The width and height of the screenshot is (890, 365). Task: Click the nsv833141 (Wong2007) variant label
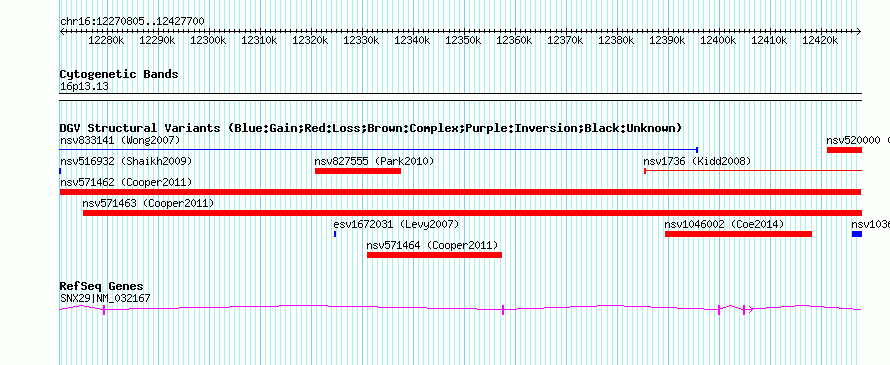click(x=120, y=140)
